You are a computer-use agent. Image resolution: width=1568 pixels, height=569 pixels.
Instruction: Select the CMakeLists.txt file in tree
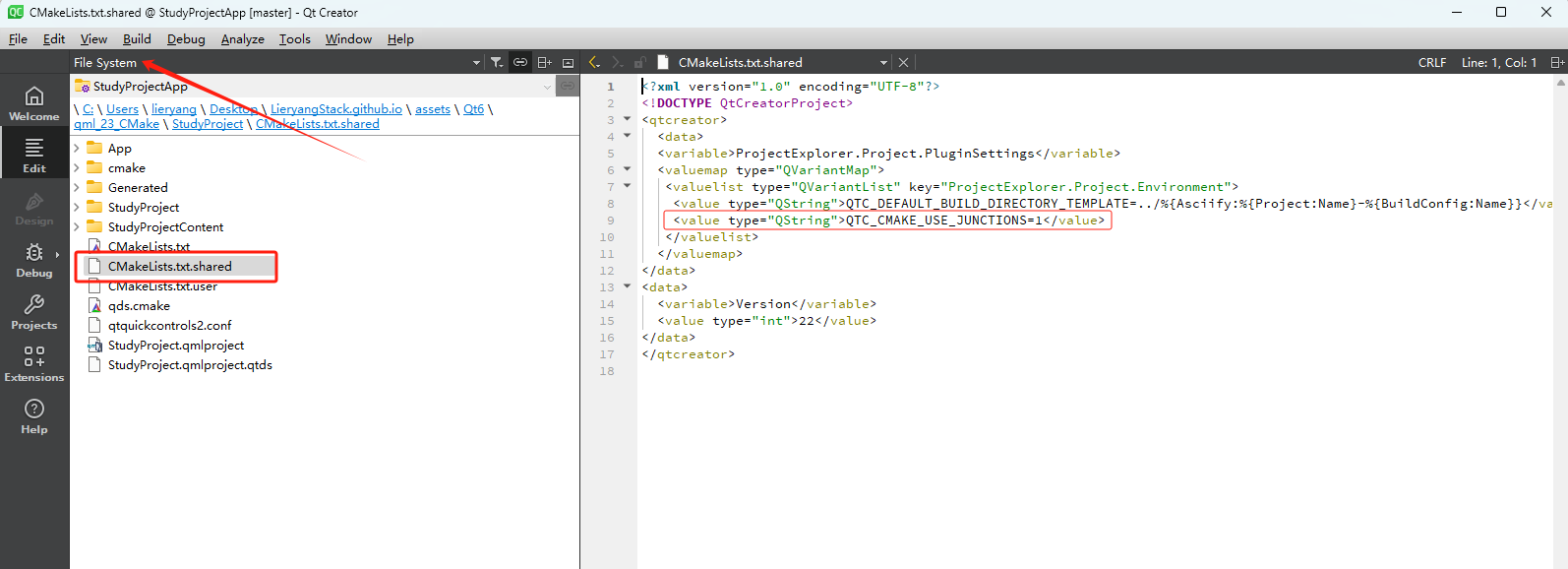pos(149,247)
